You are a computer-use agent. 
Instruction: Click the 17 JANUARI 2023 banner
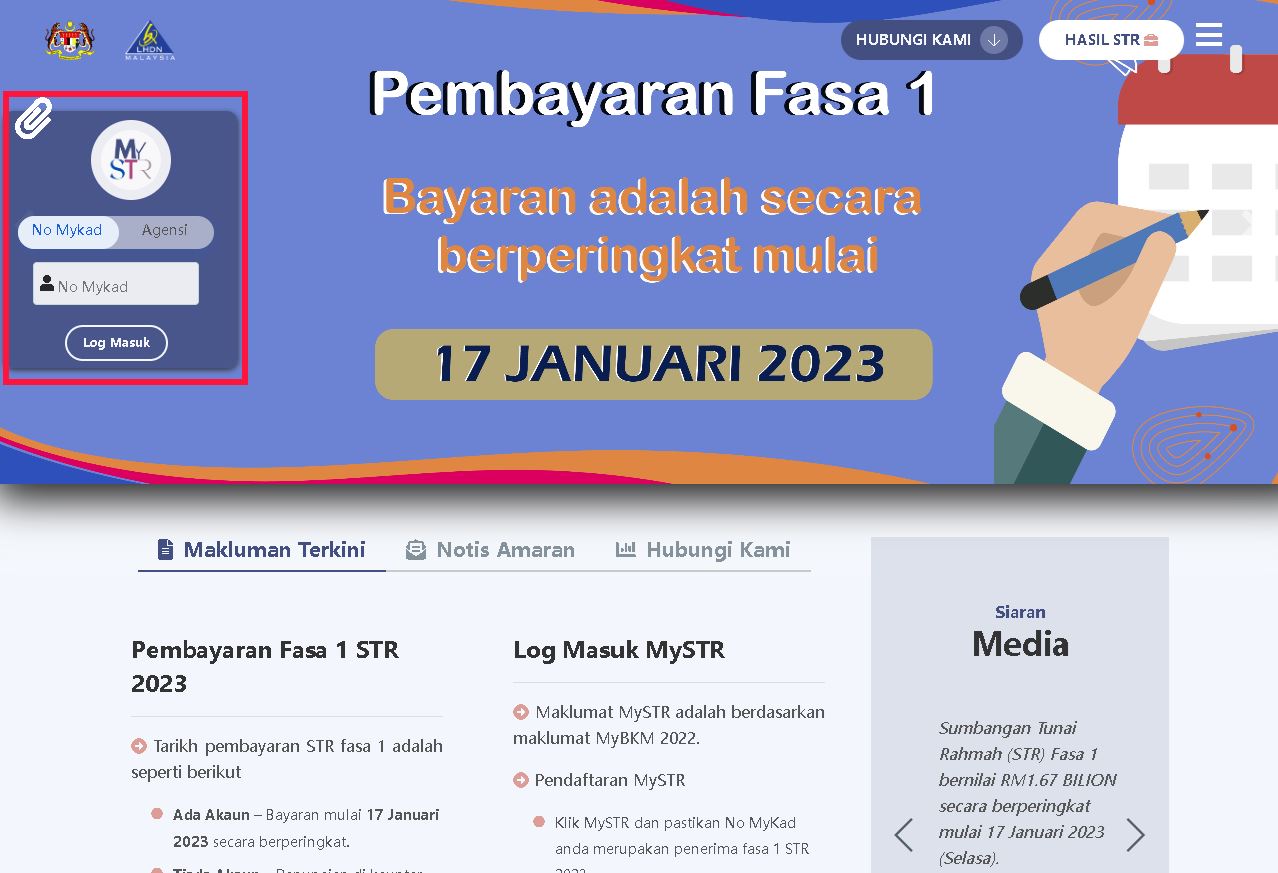coord(654,364)
